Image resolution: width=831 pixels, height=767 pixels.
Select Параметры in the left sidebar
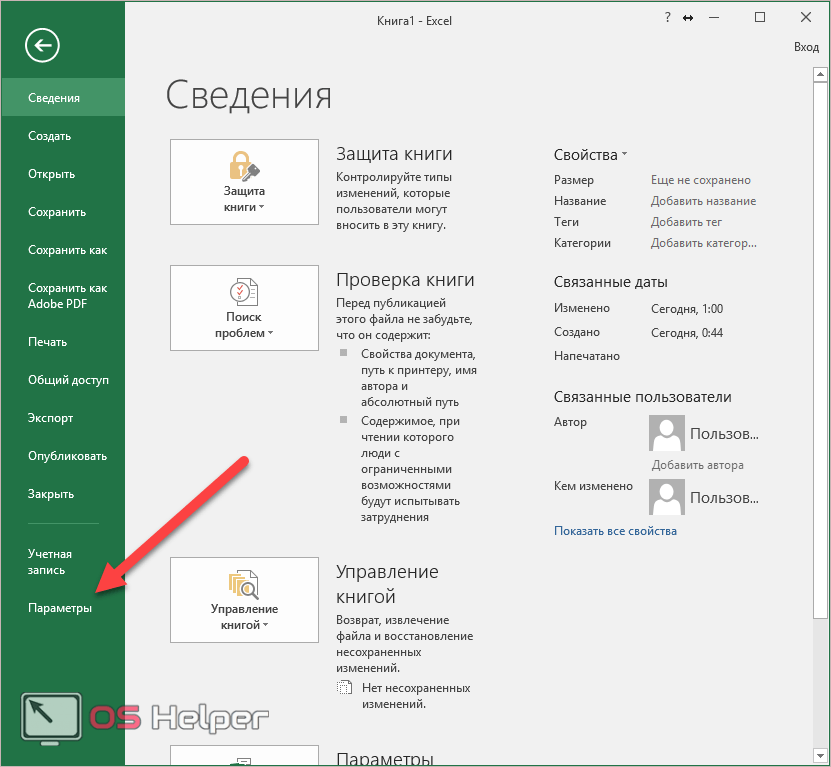coord(60,608)
